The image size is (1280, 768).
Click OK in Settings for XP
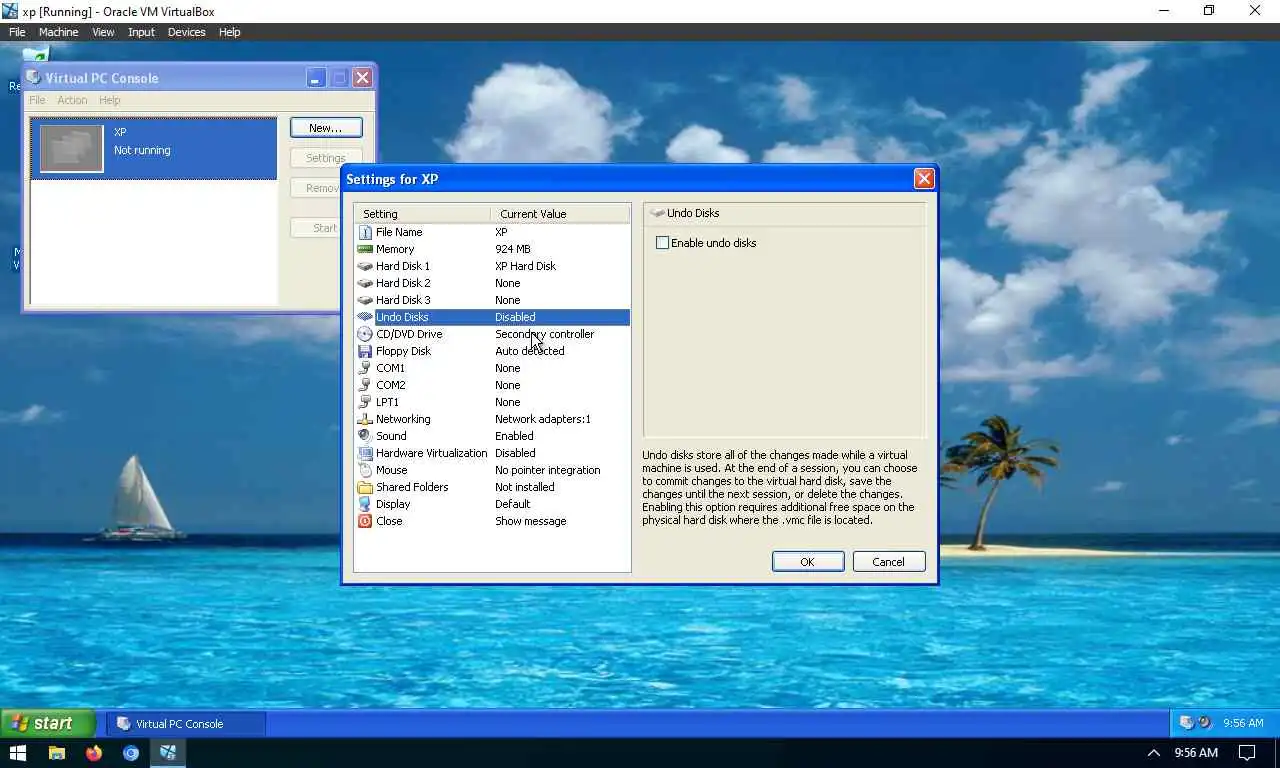tap(807, 562)
